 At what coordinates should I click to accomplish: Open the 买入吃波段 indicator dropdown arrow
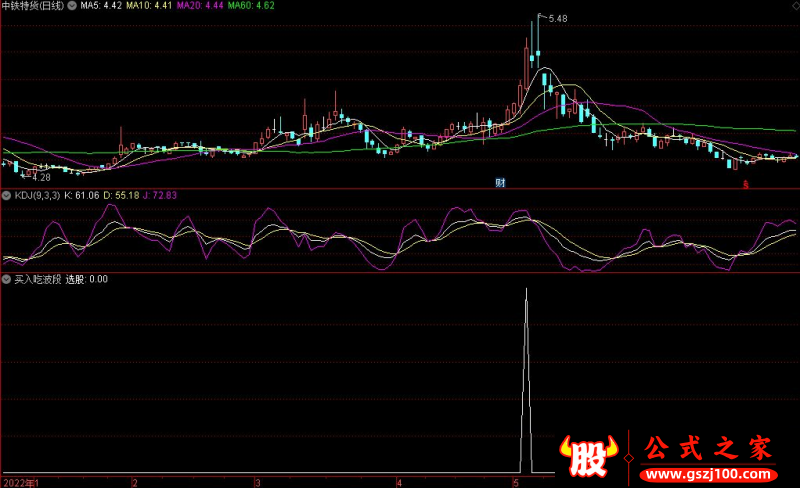click(7, 279)
